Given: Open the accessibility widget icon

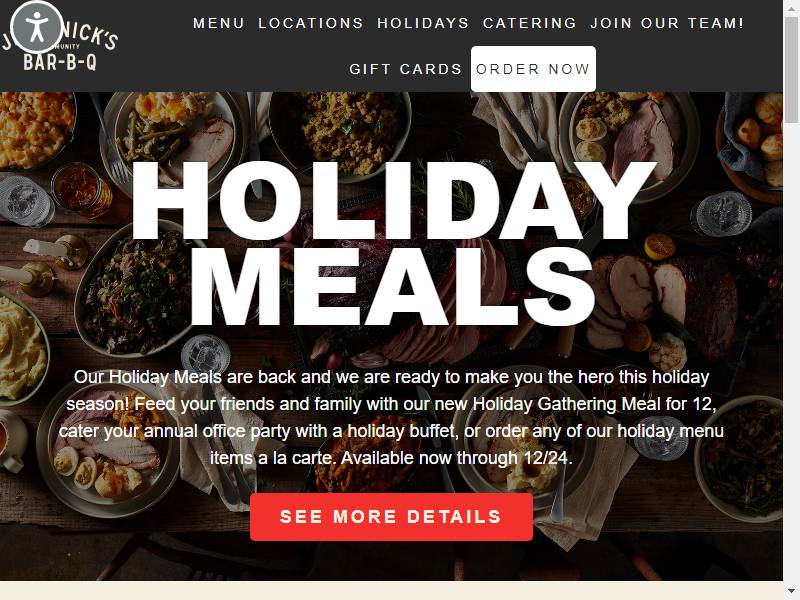Looking at the screenshot, I should [x=37, y=28].
